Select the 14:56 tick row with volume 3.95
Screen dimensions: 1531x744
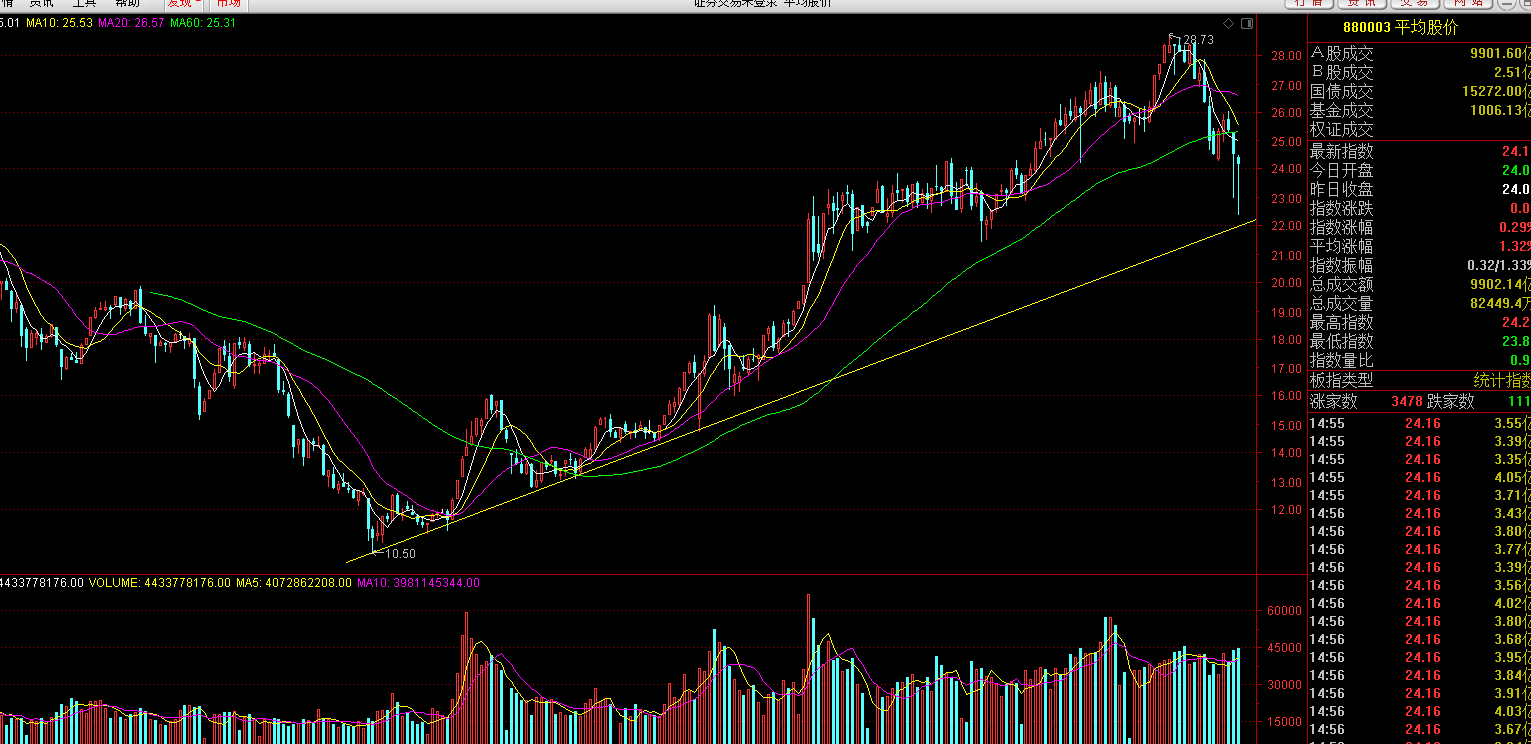[1420, 657]
